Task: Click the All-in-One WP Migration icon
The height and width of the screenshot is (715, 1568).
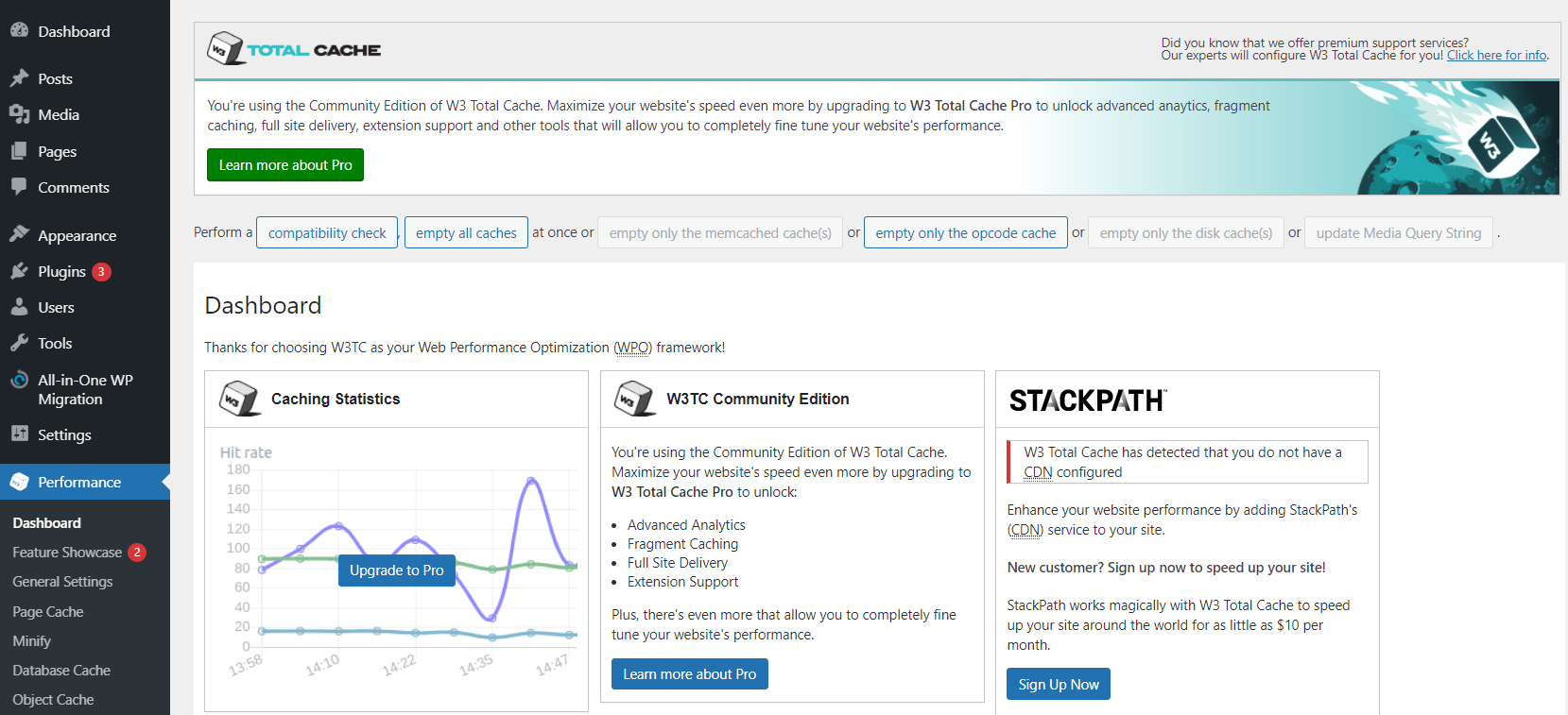Action: coord(19,380)
